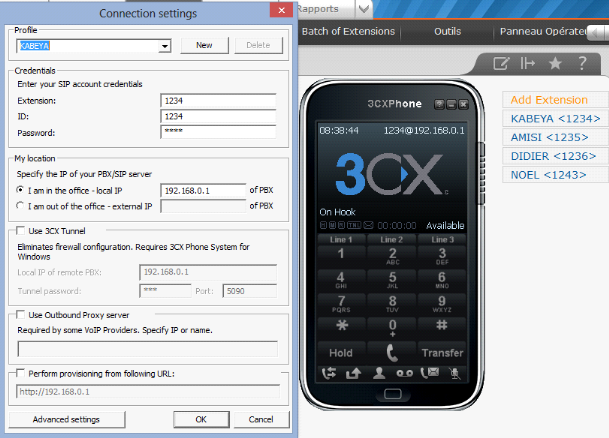609x438 pixels.
Task: Click the Hold button on phone
Action: coord(341,353)
